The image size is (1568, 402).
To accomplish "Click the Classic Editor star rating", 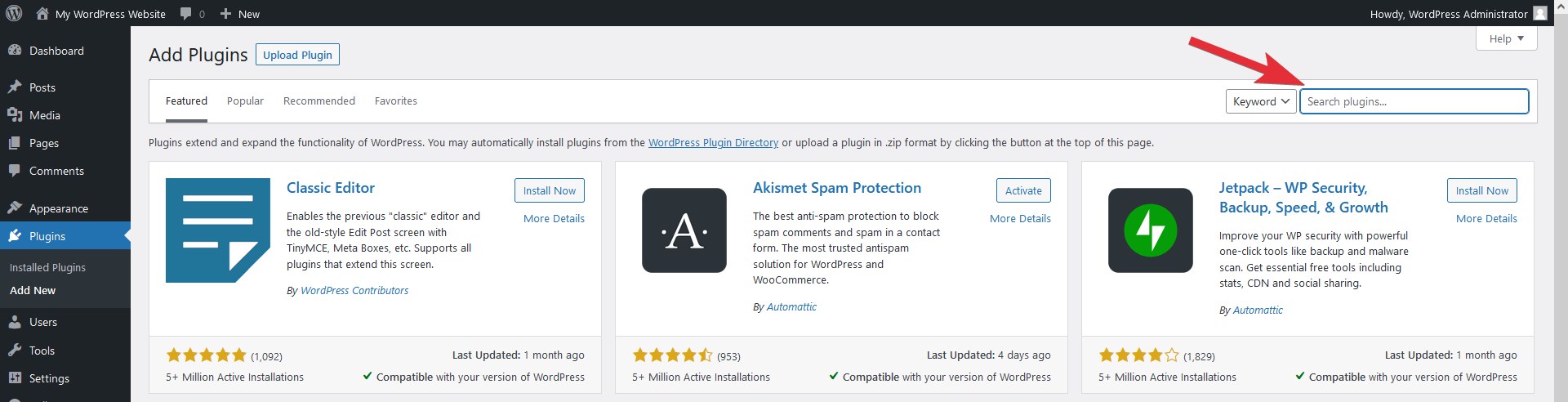I will point(206,355).
